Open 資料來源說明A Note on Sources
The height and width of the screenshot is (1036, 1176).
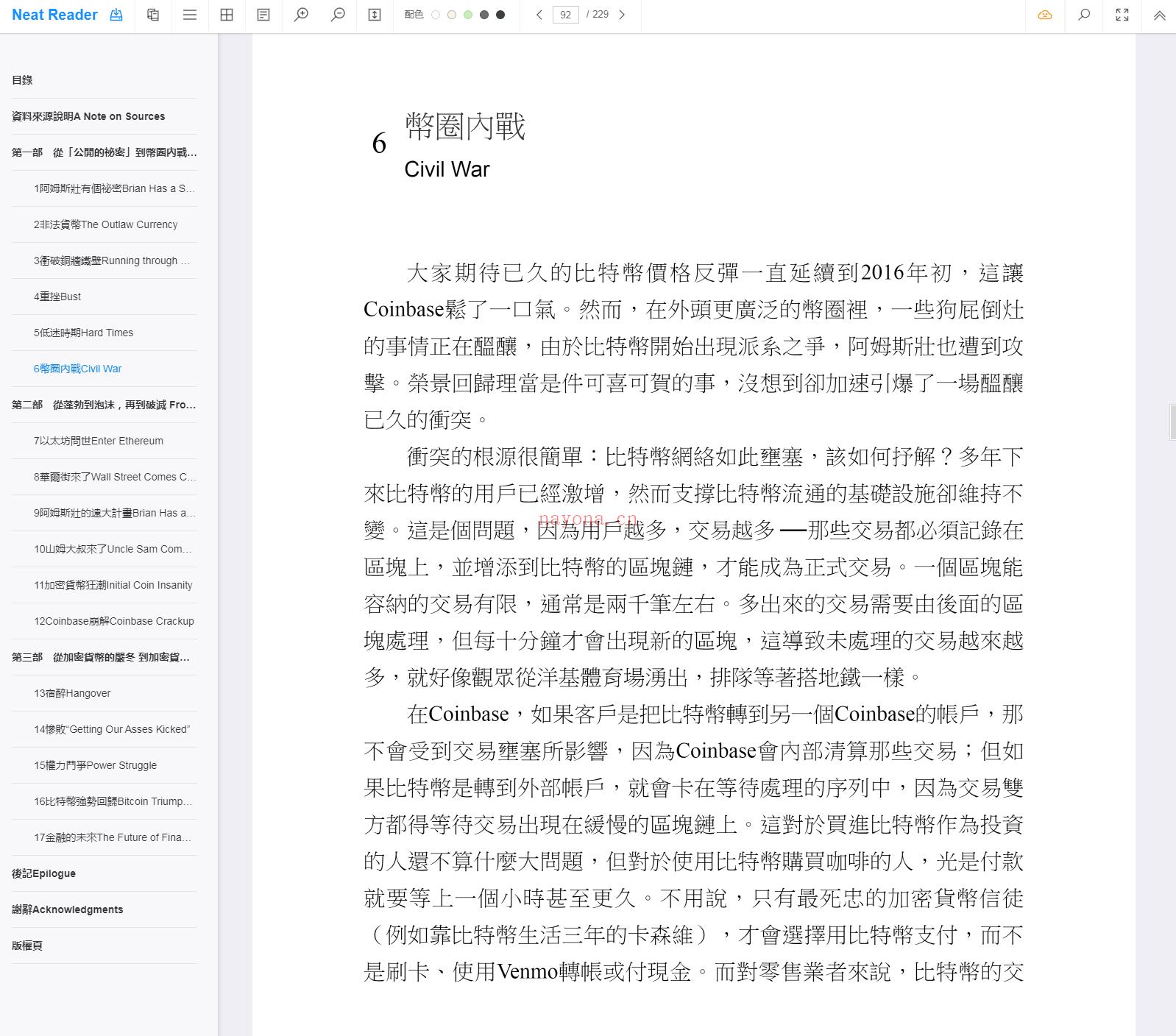(105, 116)
